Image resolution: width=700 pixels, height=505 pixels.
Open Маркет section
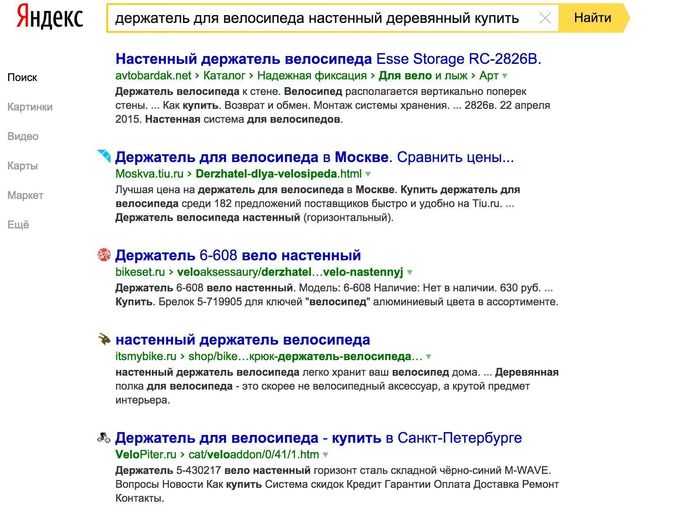click(25, 196)
